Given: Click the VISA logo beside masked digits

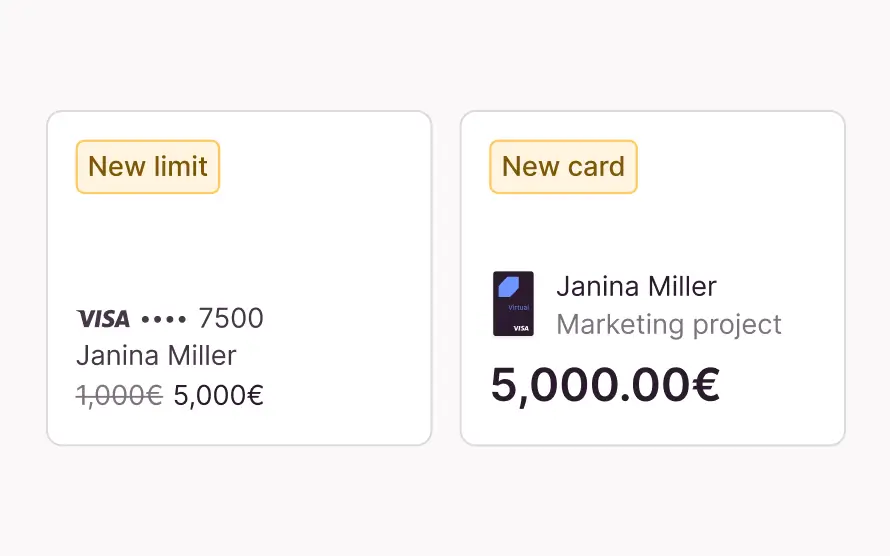Looking at the screenshot, I should click(x=103, y=319).
